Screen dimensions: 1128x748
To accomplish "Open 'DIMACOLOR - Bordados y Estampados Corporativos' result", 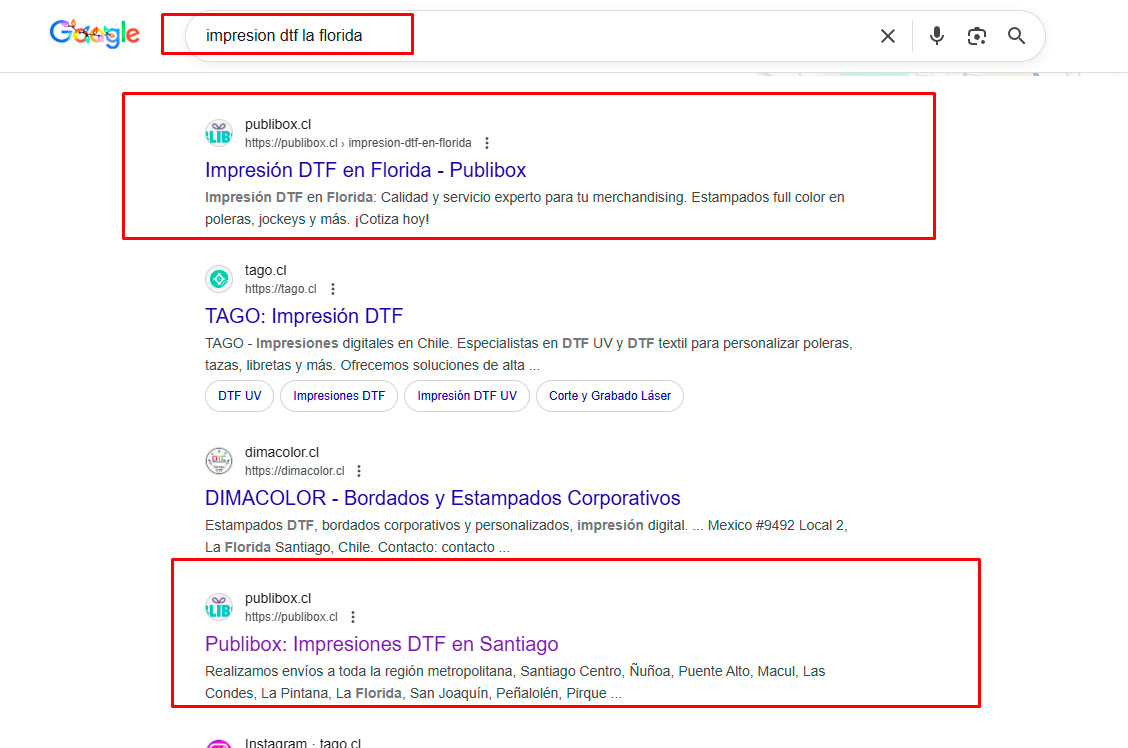I will (442, 498).
